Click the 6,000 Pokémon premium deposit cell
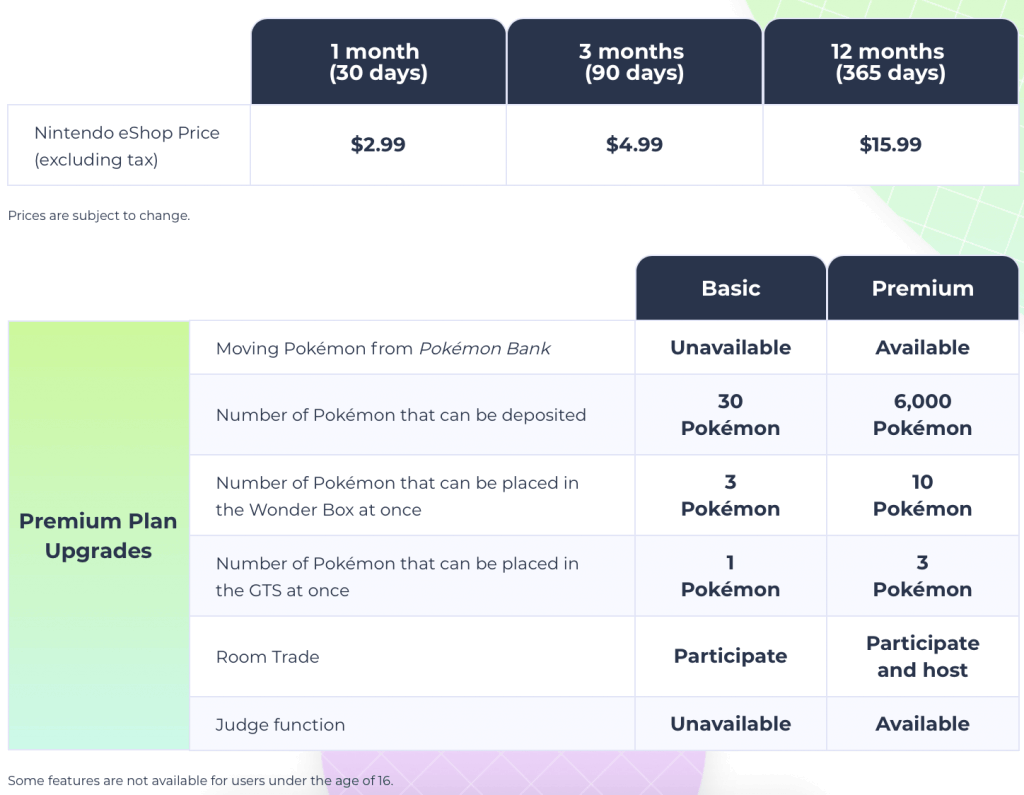This screenshot has width=1024, height=795. point(923,415)
